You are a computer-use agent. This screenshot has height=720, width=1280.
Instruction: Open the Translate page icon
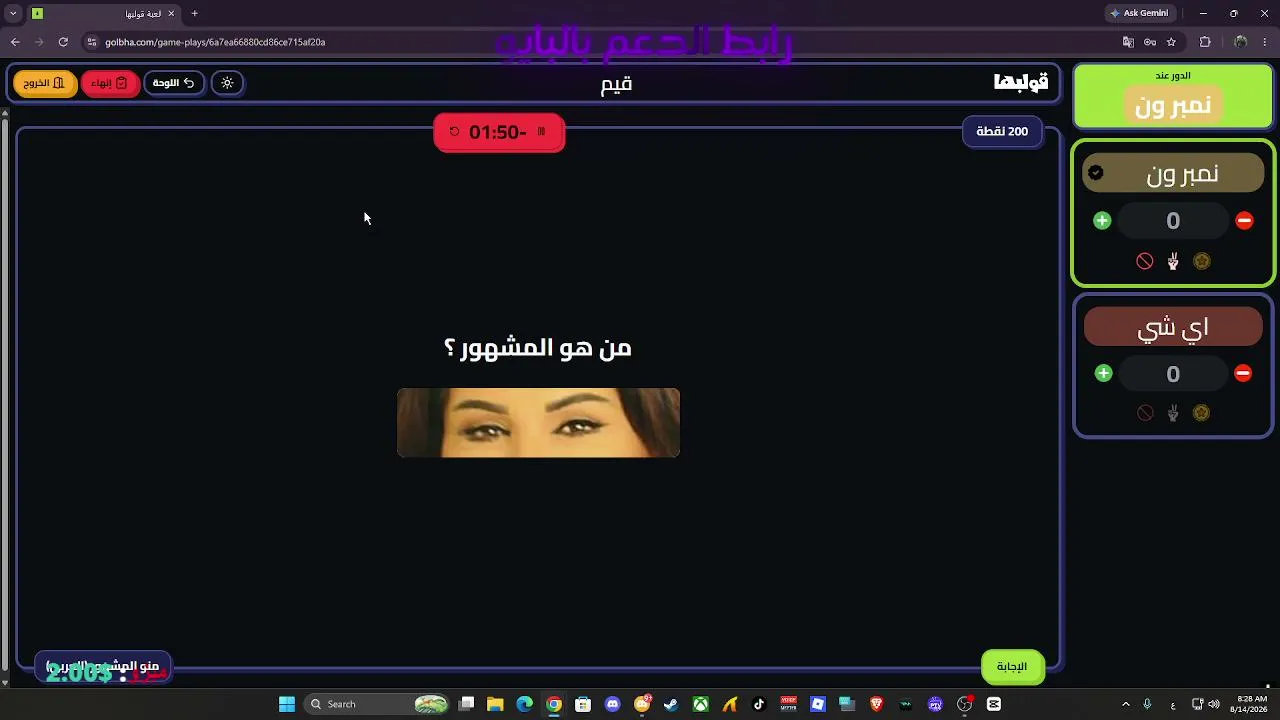(x=1128, y=42)
